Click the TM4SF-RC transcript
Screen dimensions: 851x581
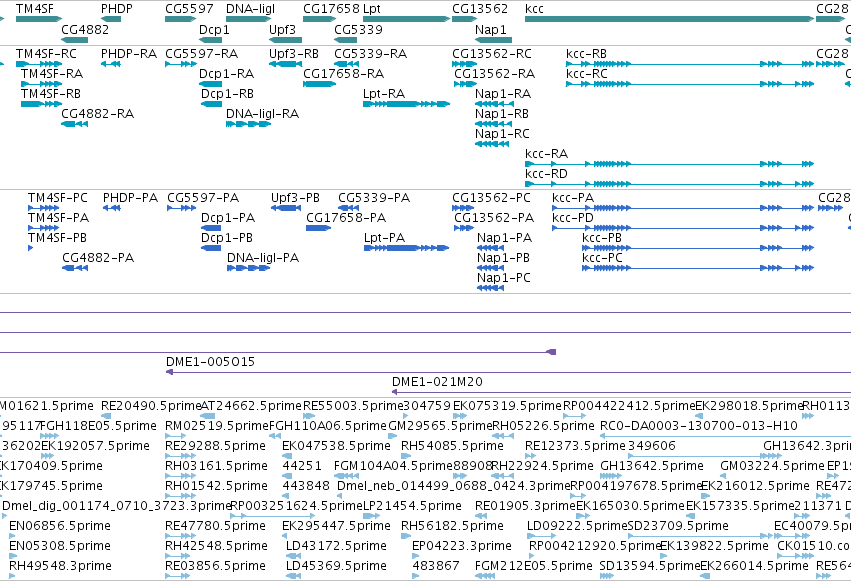coord(39,64)
